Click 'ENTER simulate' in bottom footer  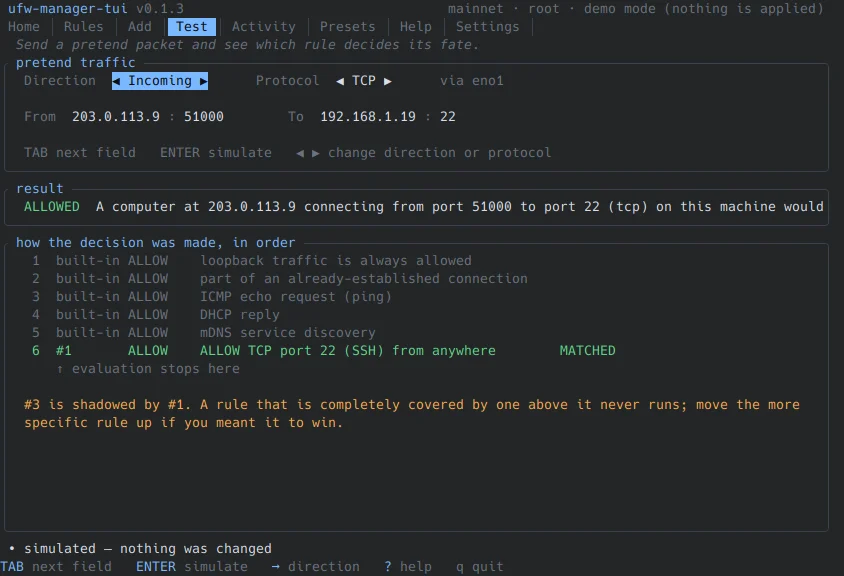point(192,567)
